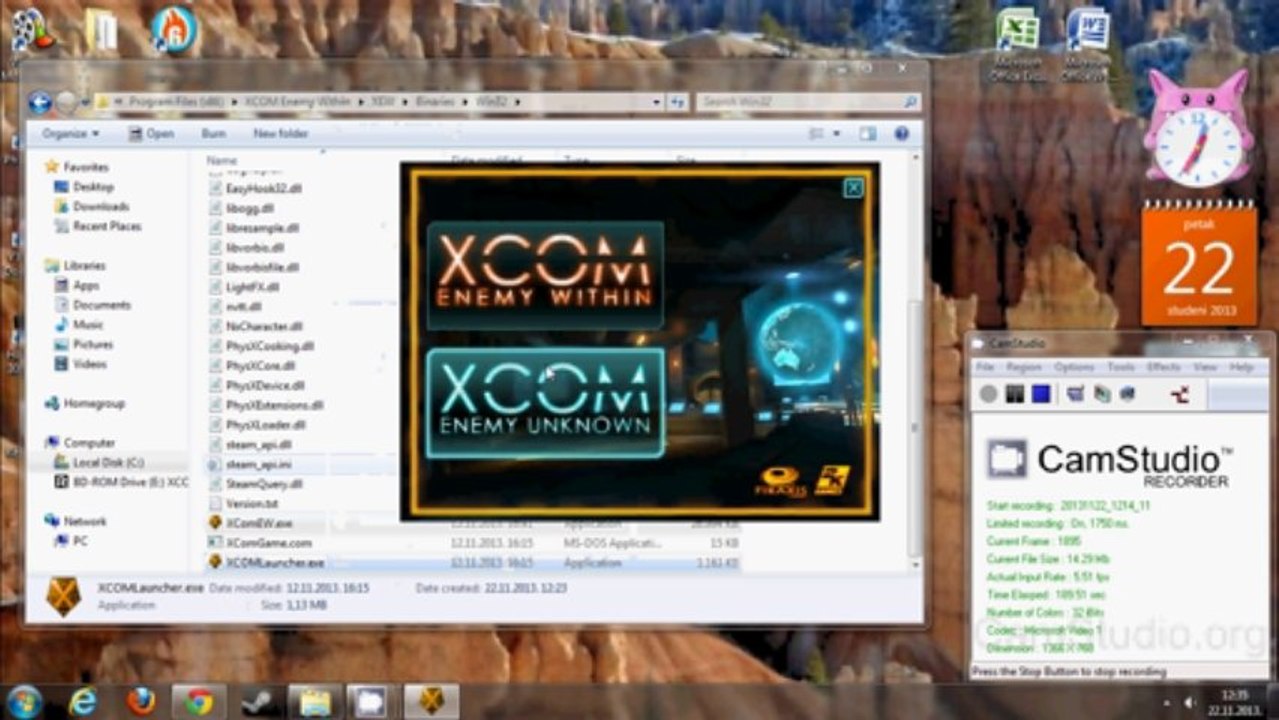Open Google Chrome from taskbar

click(199, 702)
